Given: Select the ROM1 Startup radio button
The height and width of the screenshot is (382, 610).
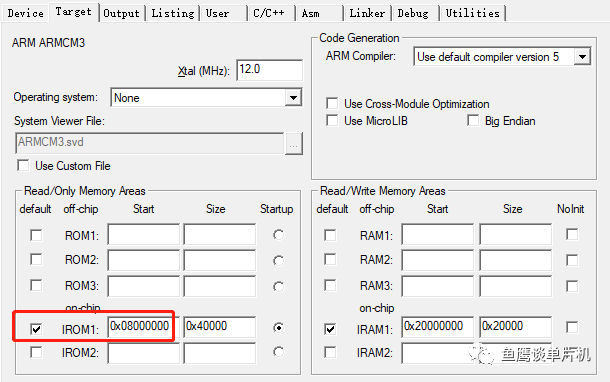Looking at the screenshot, I should coord(278,235).
